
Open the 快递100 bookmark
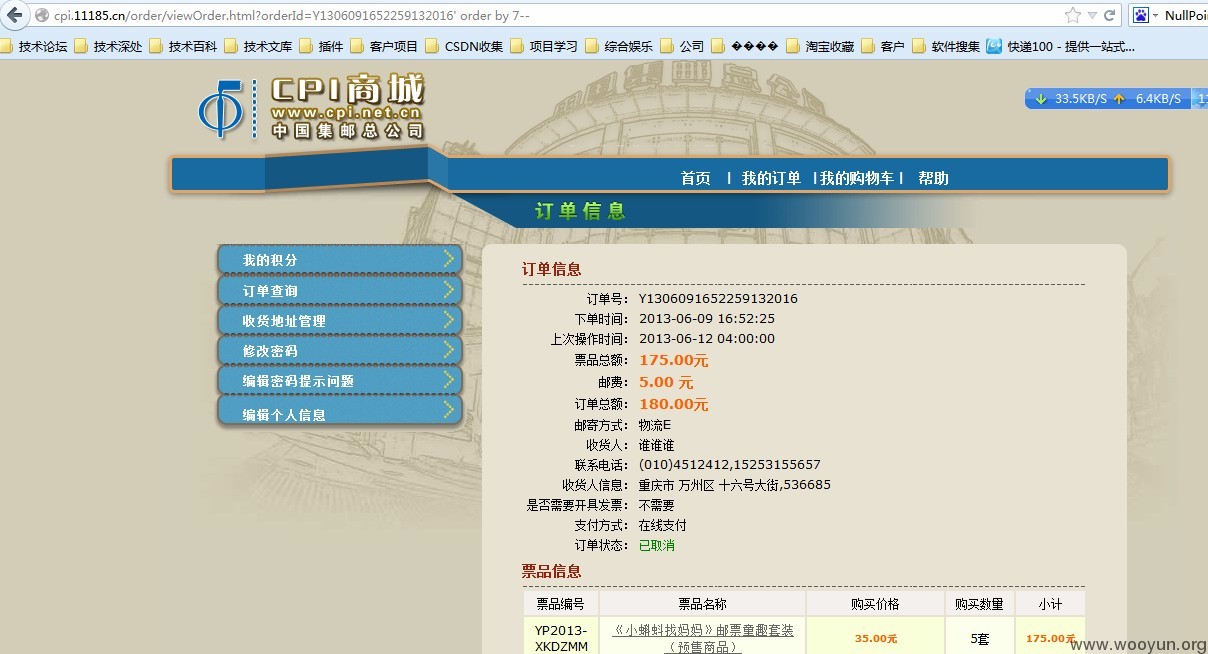1062,46
